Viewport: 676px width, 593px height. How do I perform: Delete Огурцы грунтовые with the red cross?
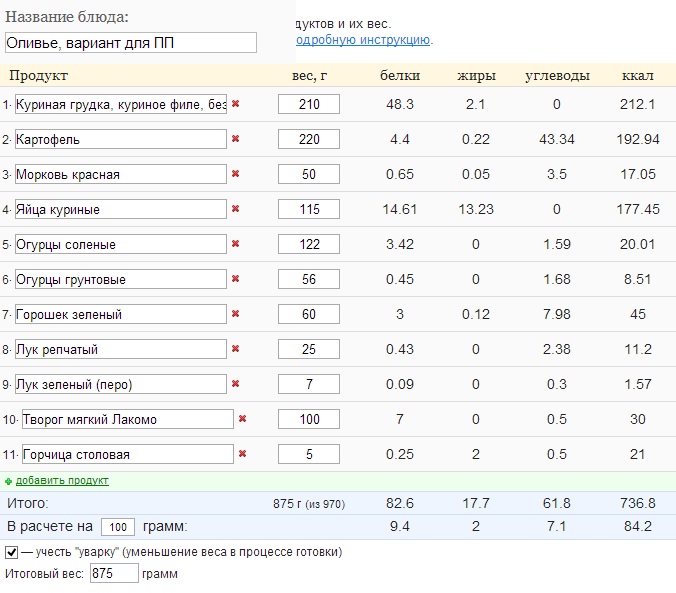235,279
